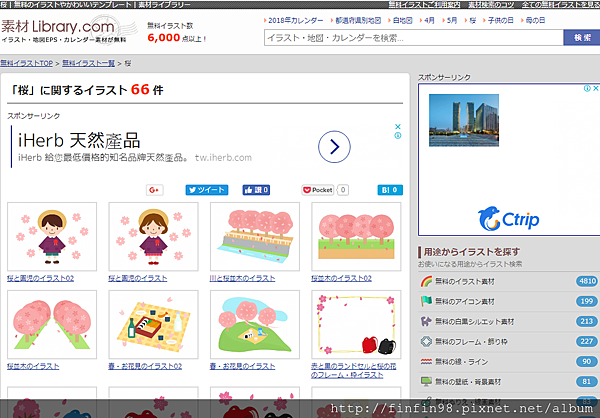
Task: Open the ランドセル frame illustration thumbnail
Action: coord(356,325)
